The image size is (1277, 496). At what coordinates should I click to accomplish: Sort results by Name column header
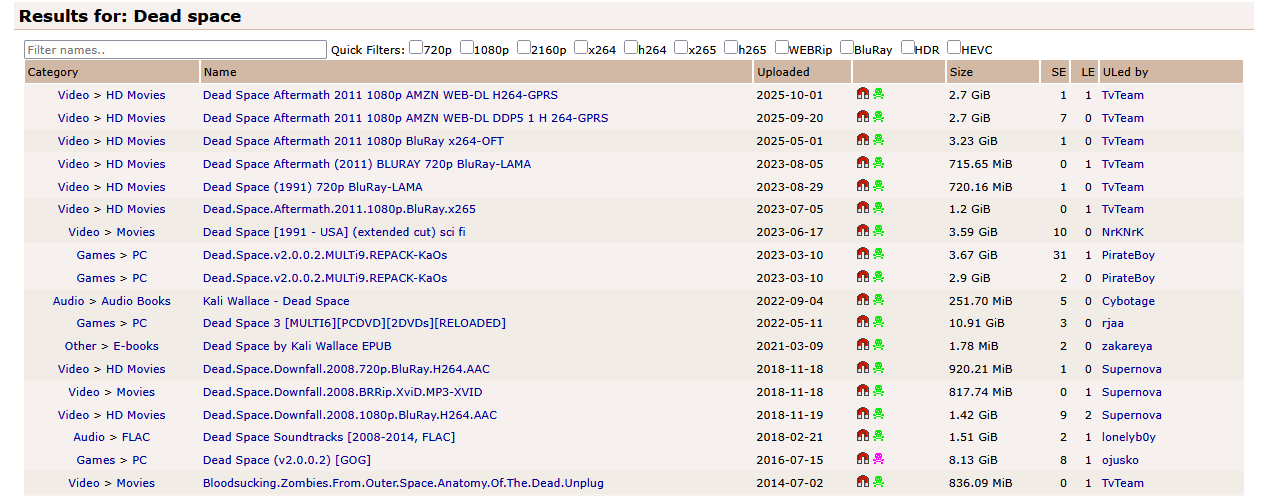[x=220, y=72]
